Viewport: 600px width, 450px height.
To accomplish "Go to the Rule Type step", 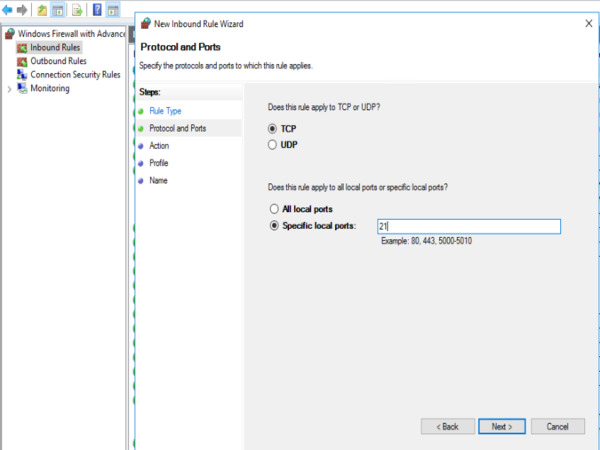I will (165, 111).
